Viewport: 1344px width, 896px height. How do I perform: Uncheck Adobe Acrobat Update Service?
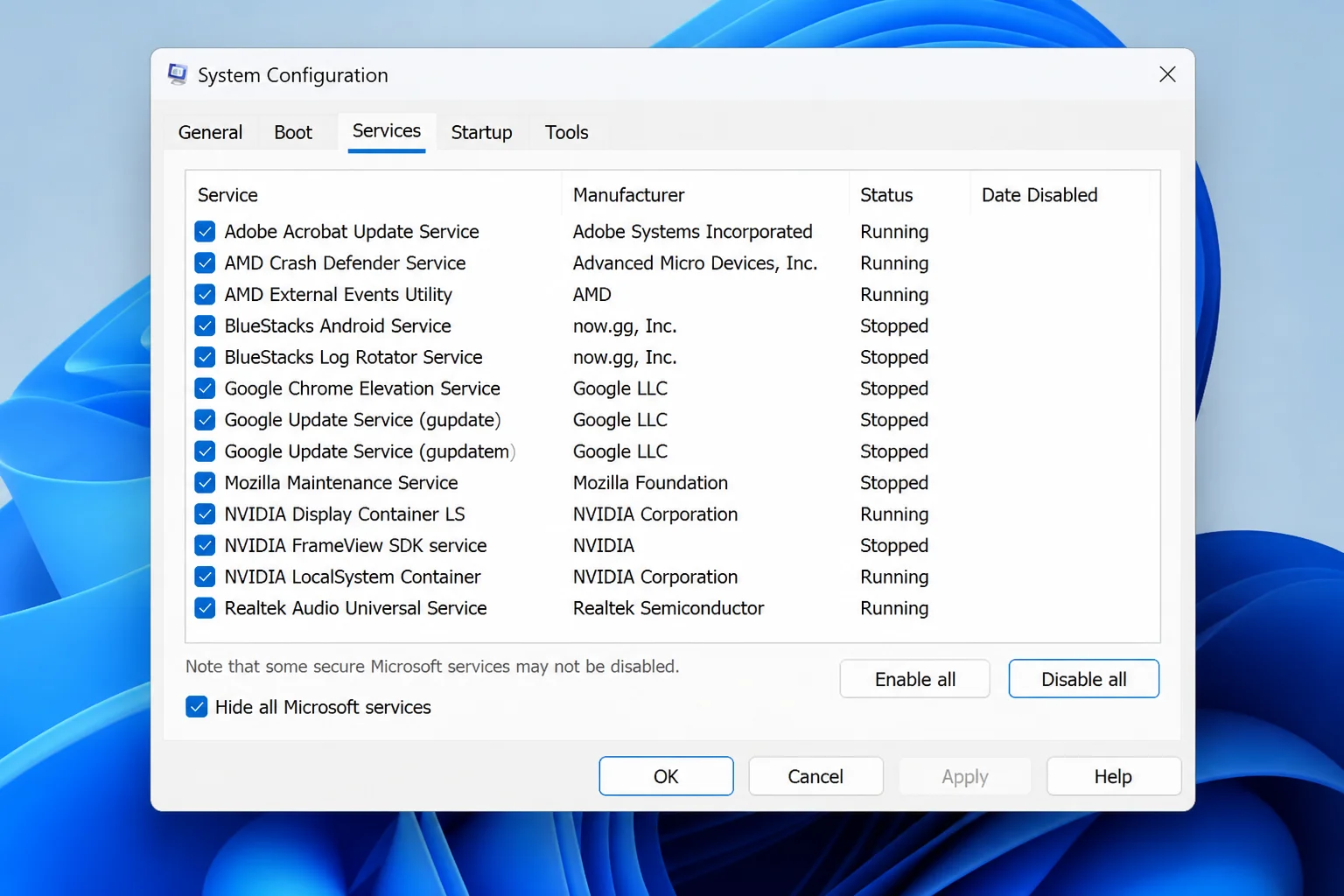(x=205, y=232)
